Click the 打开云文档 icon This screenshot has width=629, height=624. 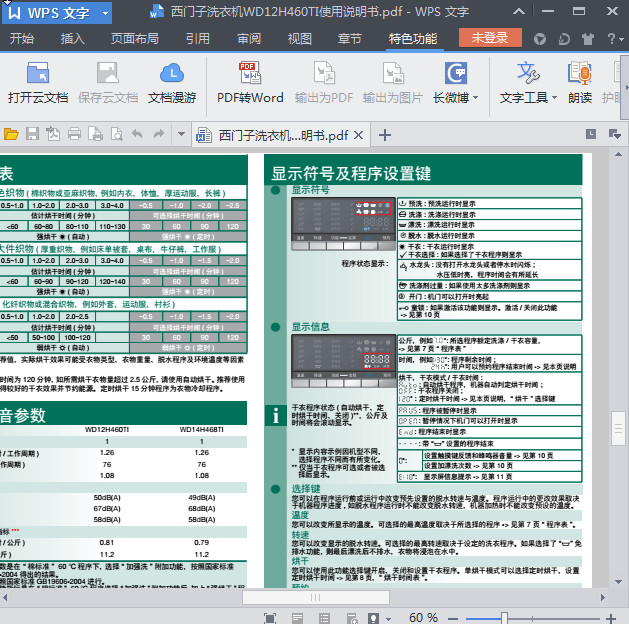coord(38,73)
